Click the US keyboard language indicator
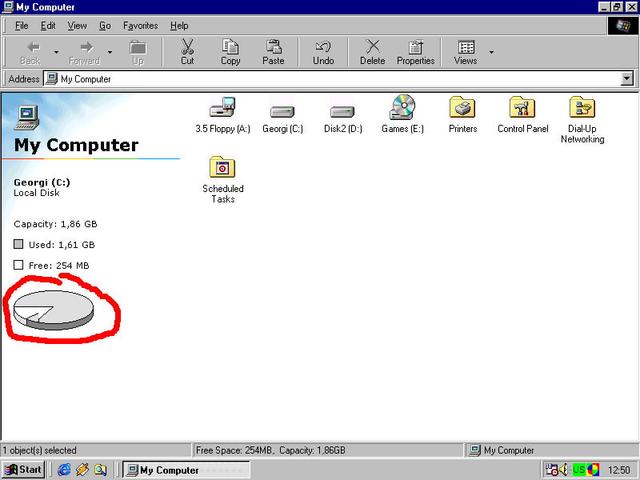This screenshot has height=480, width=640. (x=579, y=470)
